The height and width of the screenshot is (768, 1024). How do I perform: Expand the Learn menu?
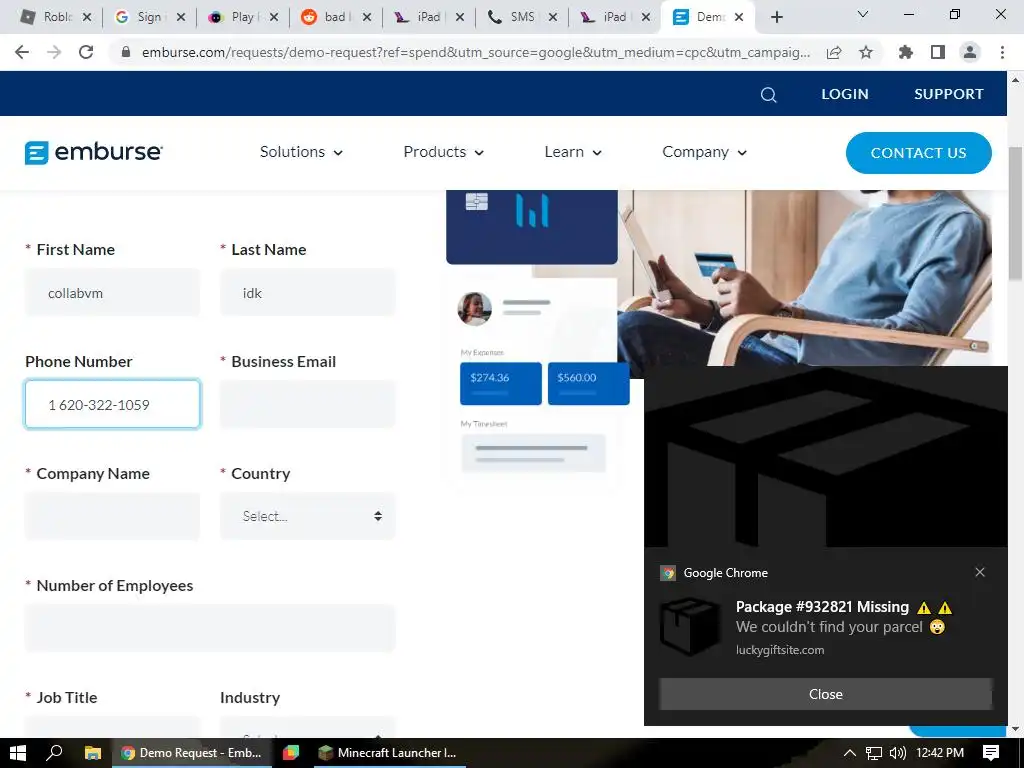573,152
